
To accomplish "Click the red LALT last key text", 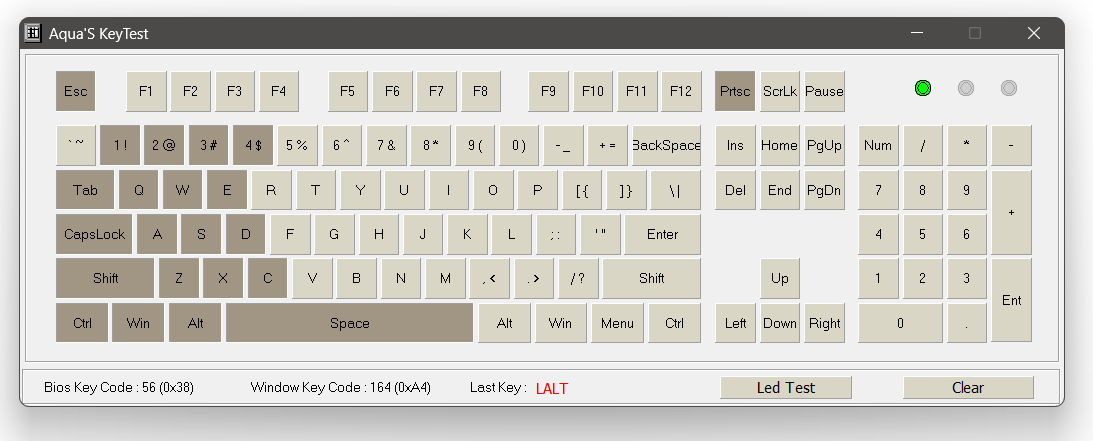I will point(552,389).
